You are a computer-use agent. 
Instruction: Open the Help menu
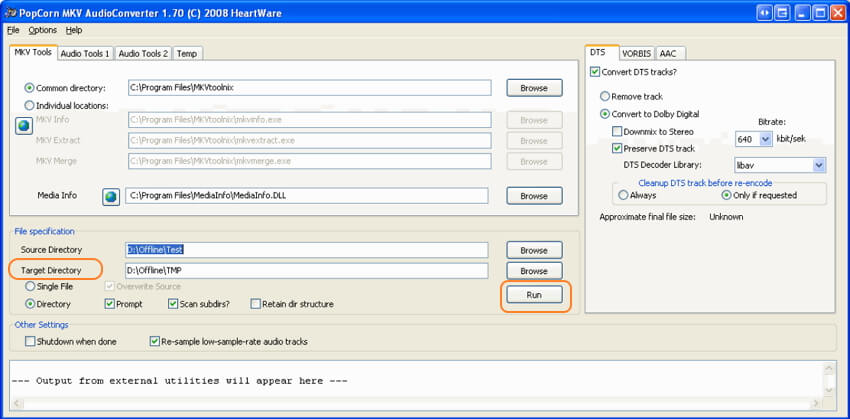tap(74, 30)
